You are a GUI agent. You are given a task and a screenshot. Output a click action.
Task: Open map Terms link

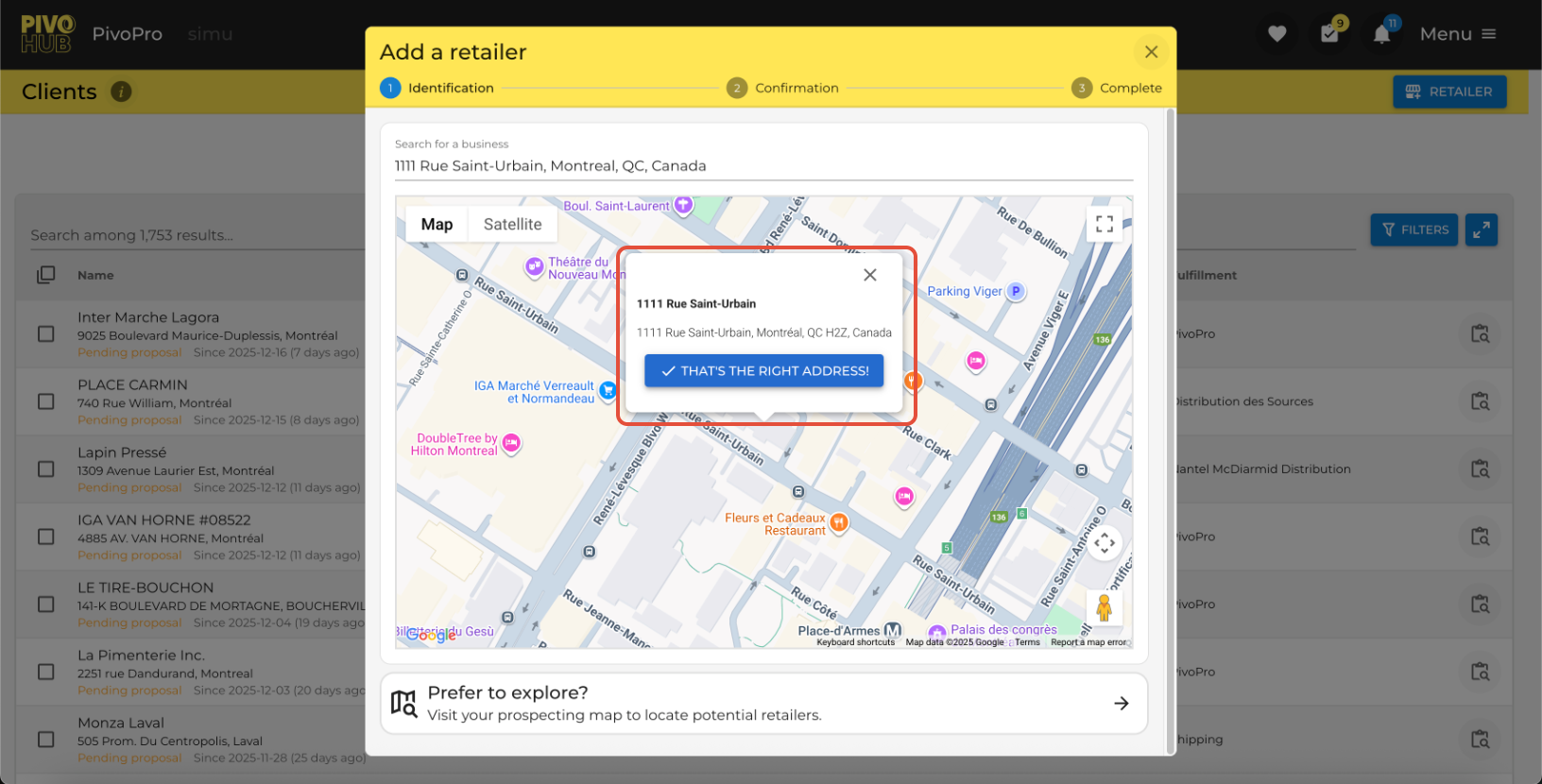point(1027,642)
